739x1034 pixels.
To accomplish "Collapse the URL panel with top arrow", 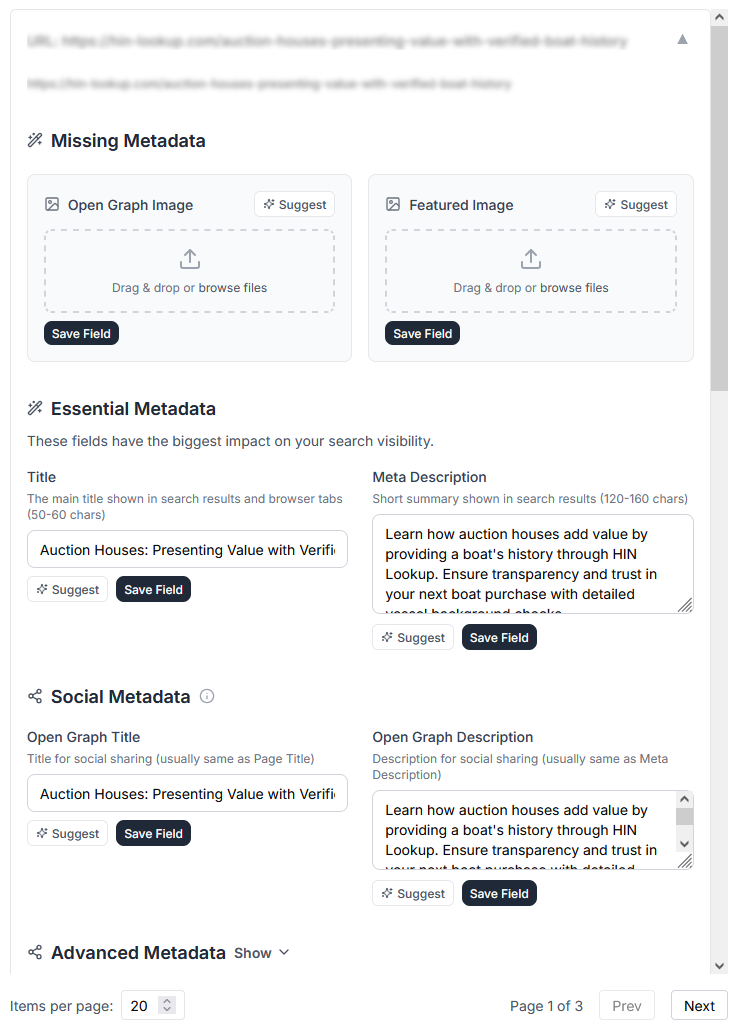I will pos(682,40).
